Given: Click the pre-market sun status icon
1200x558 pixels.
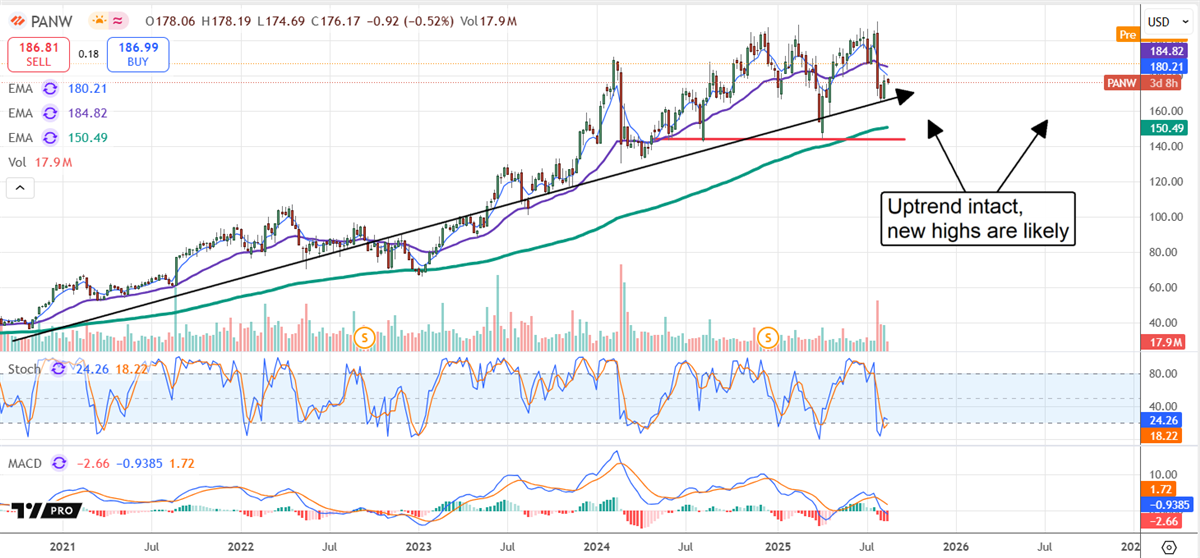Looking at the screenshot, I should 100,20.
